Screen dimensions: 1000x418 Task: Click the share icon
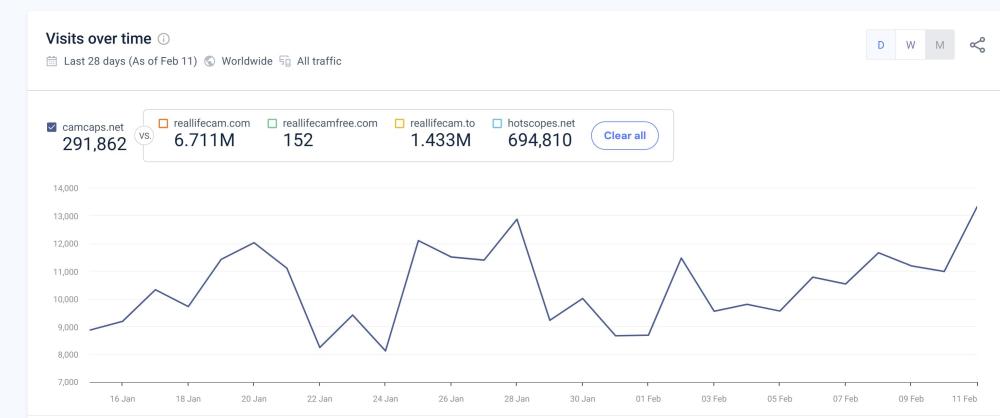point(977,44)
